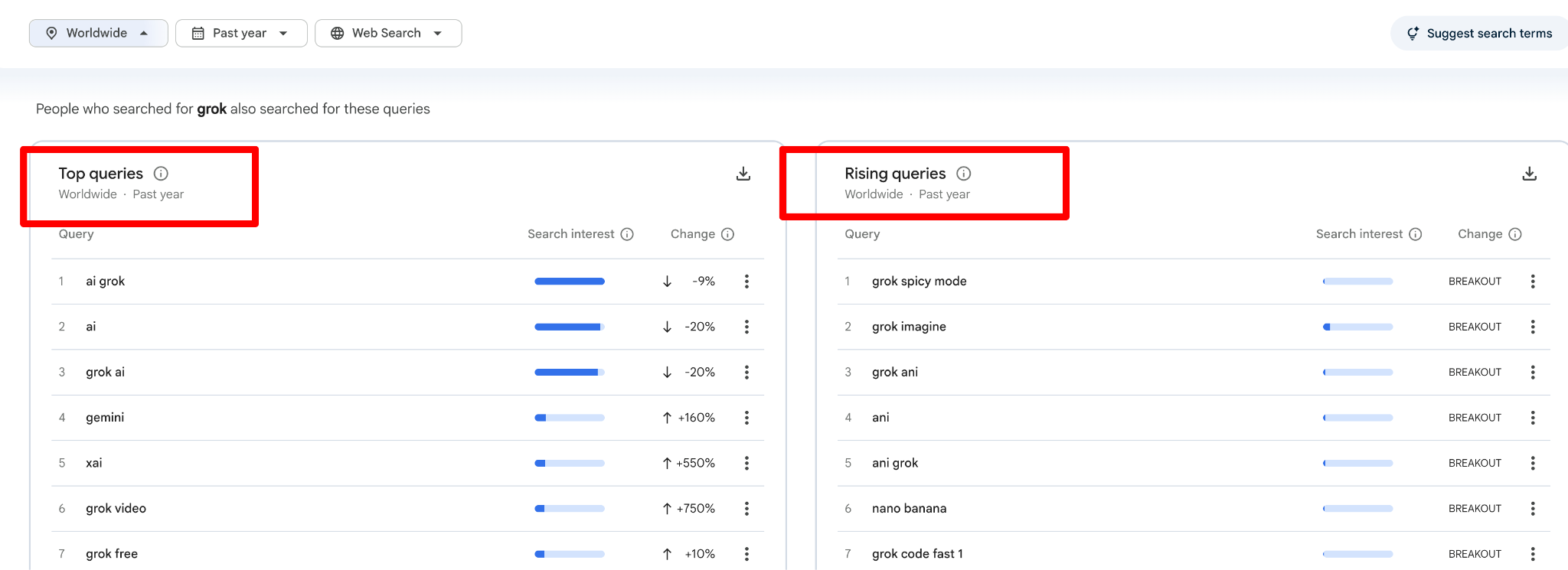Click BREAKOUT label for grok spicy mode

(x=1475, y=282)
